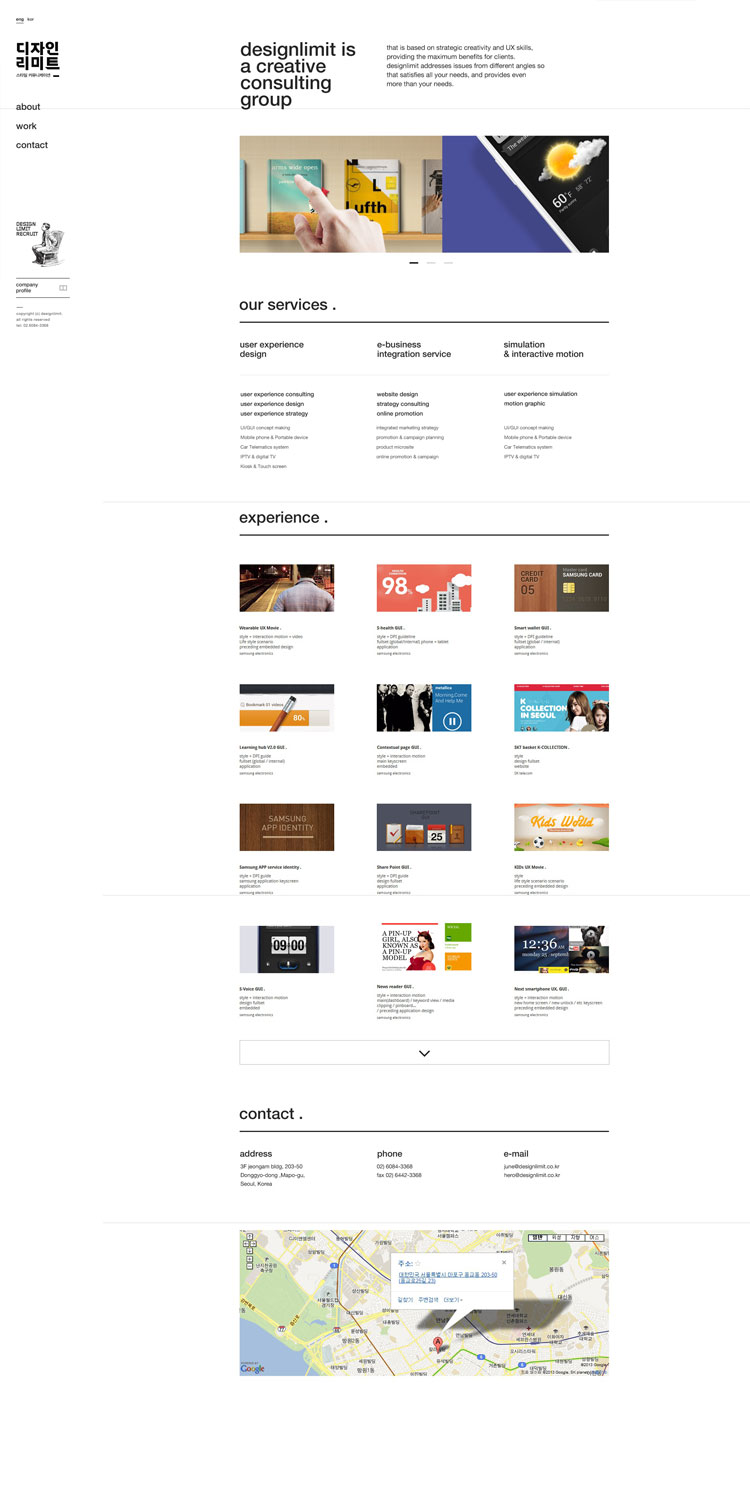Click website design service text

397,394
